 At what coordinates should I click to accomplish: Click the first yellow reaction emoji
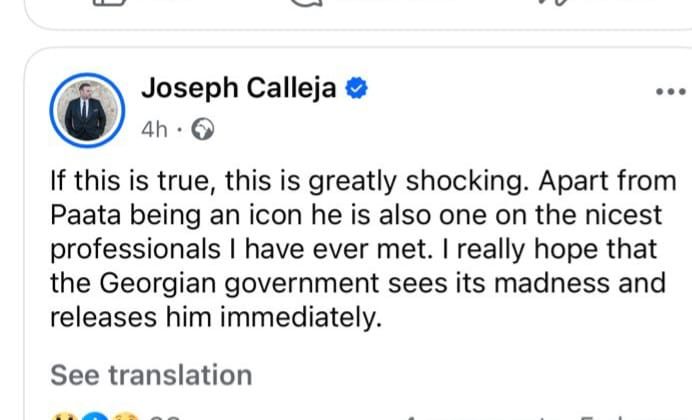point(62,415)
